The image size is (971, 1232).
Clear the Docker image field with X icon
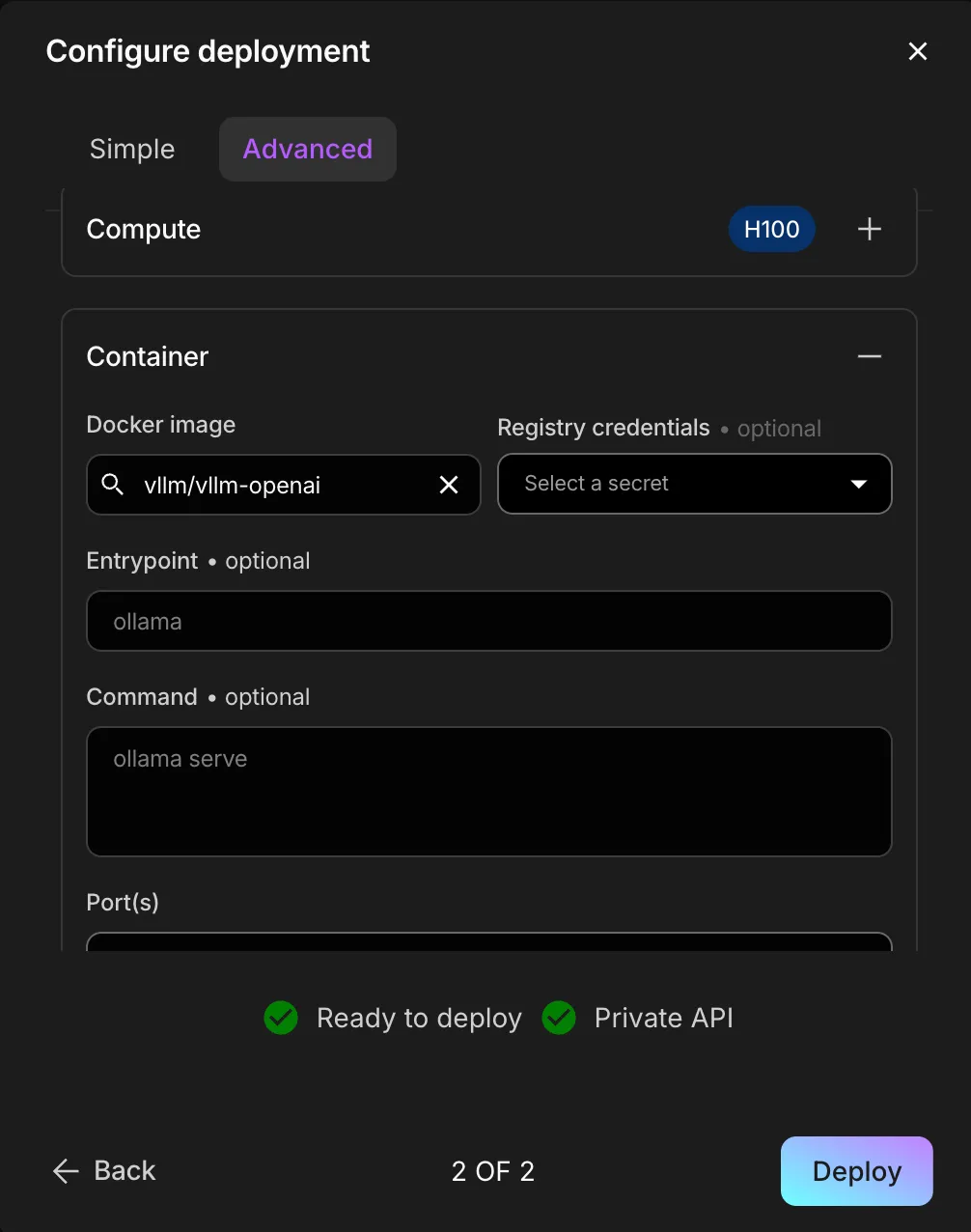point(449,485)
